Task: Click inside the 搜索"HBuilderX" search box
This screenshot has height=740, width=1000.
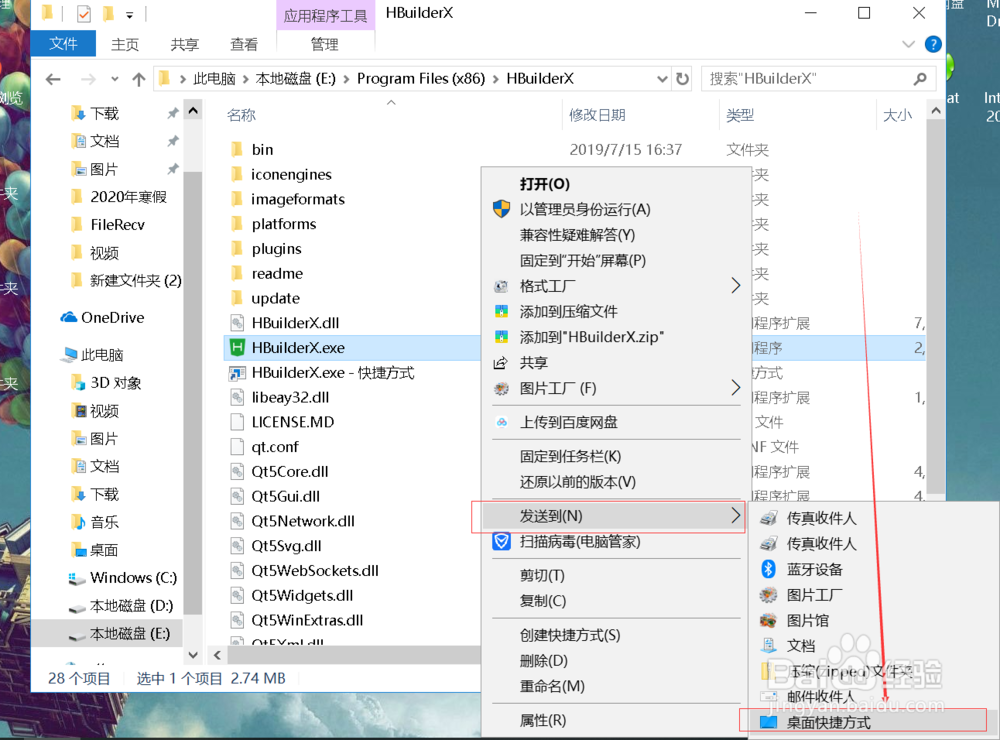Action: pos(820,78)
